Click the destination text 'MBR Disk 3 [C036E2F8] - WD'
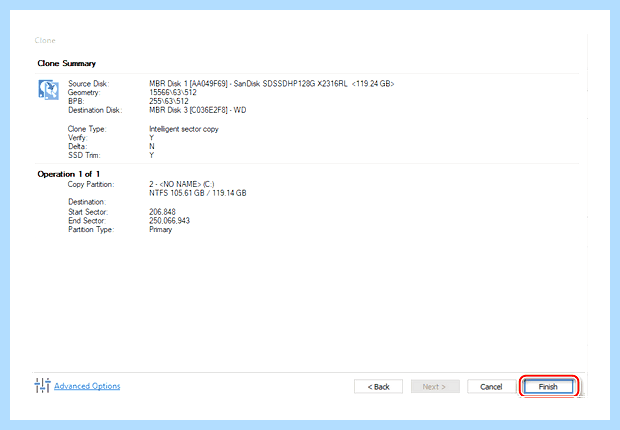Image resolution: width=620 pixels, height=430 pixels. 198,110
